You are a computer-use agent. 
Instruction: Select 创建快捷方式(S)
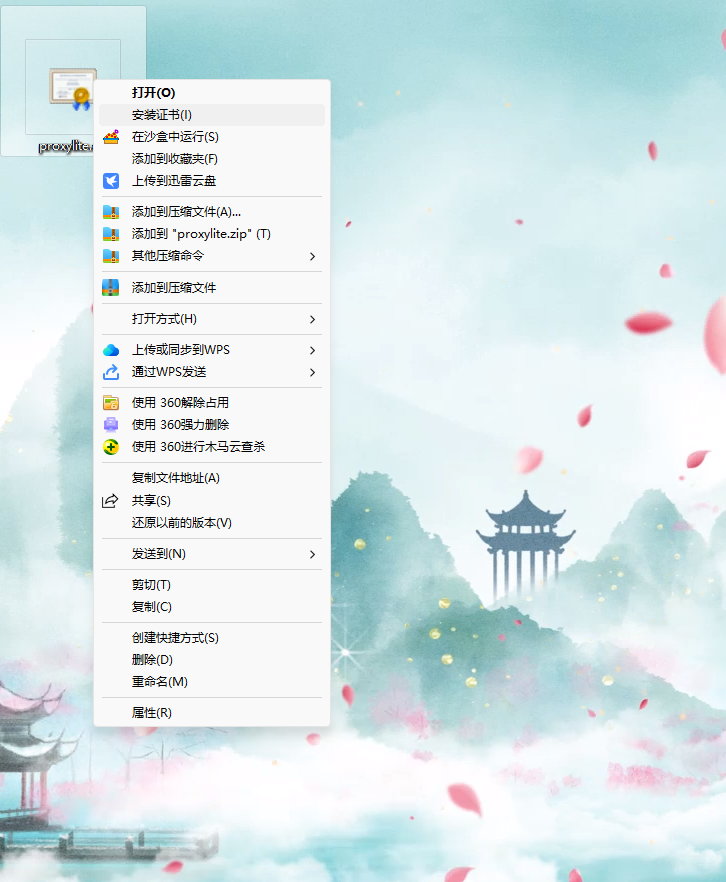(x=211, y=638)
